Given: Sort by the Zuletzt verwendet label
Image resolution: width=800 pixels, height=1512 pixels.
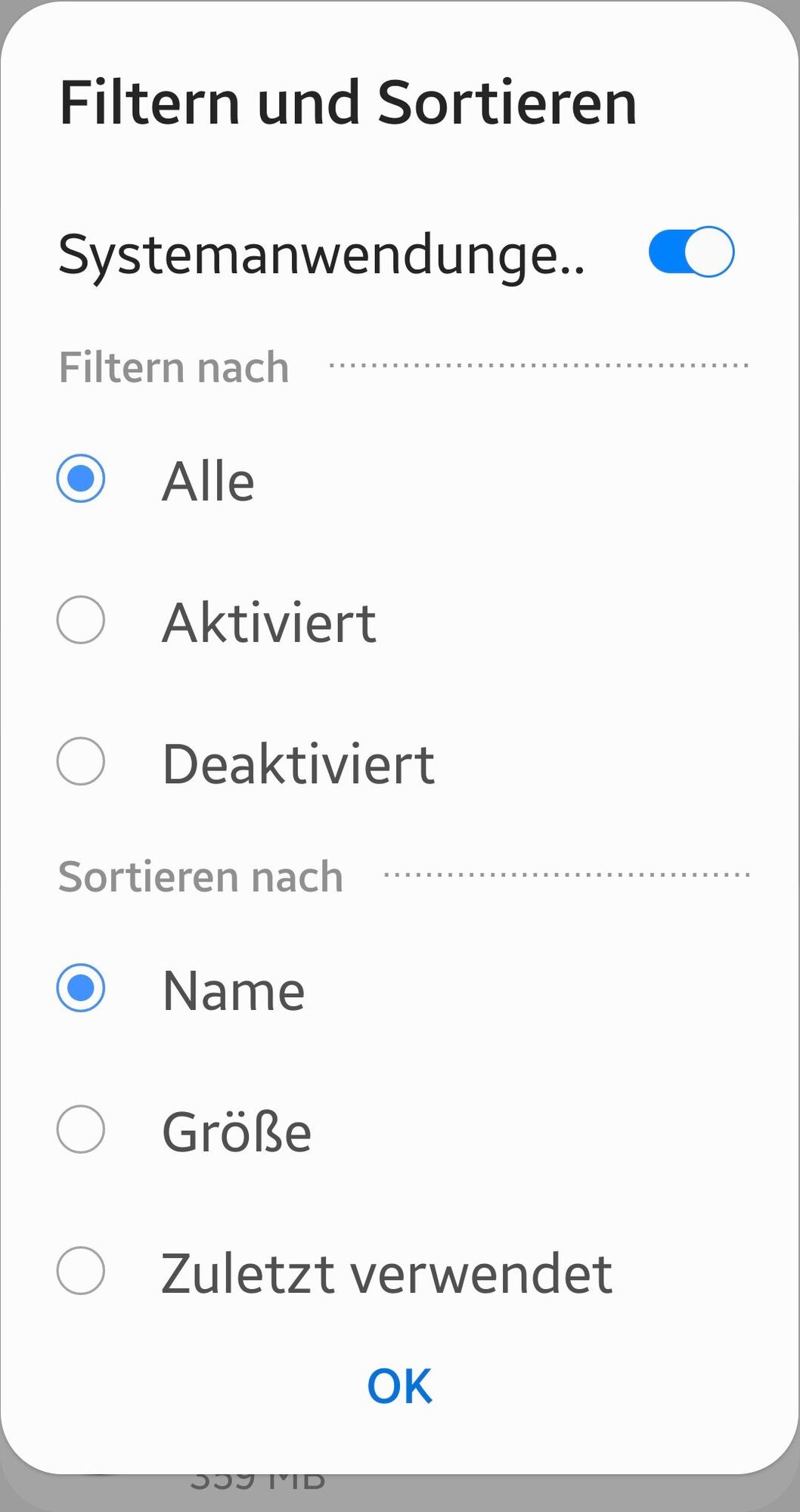Looking at the screenshot, I should click(x=386, y=1274).
